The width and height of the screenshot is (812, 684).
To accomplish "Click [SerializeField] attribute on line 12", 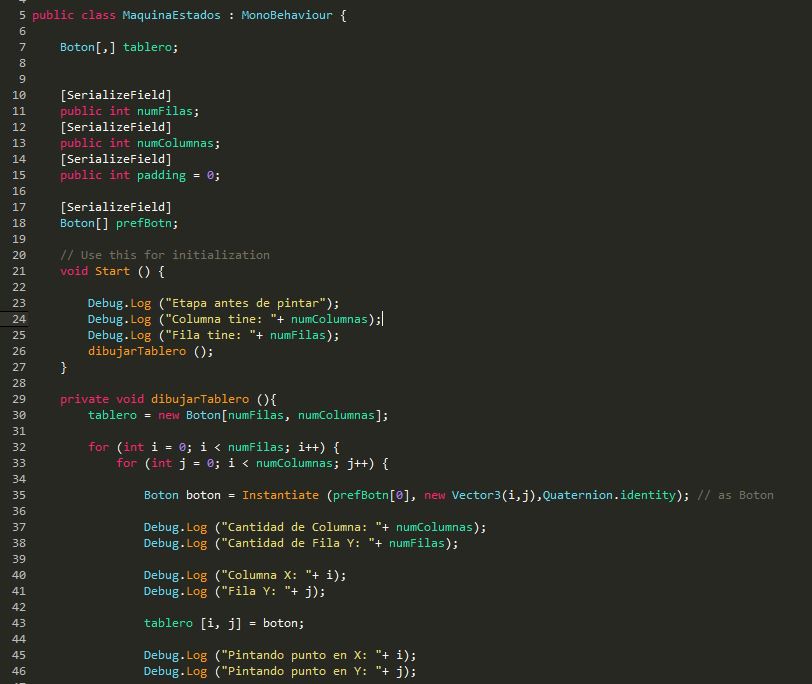I will pyautogui.click(x=115, y=127).
